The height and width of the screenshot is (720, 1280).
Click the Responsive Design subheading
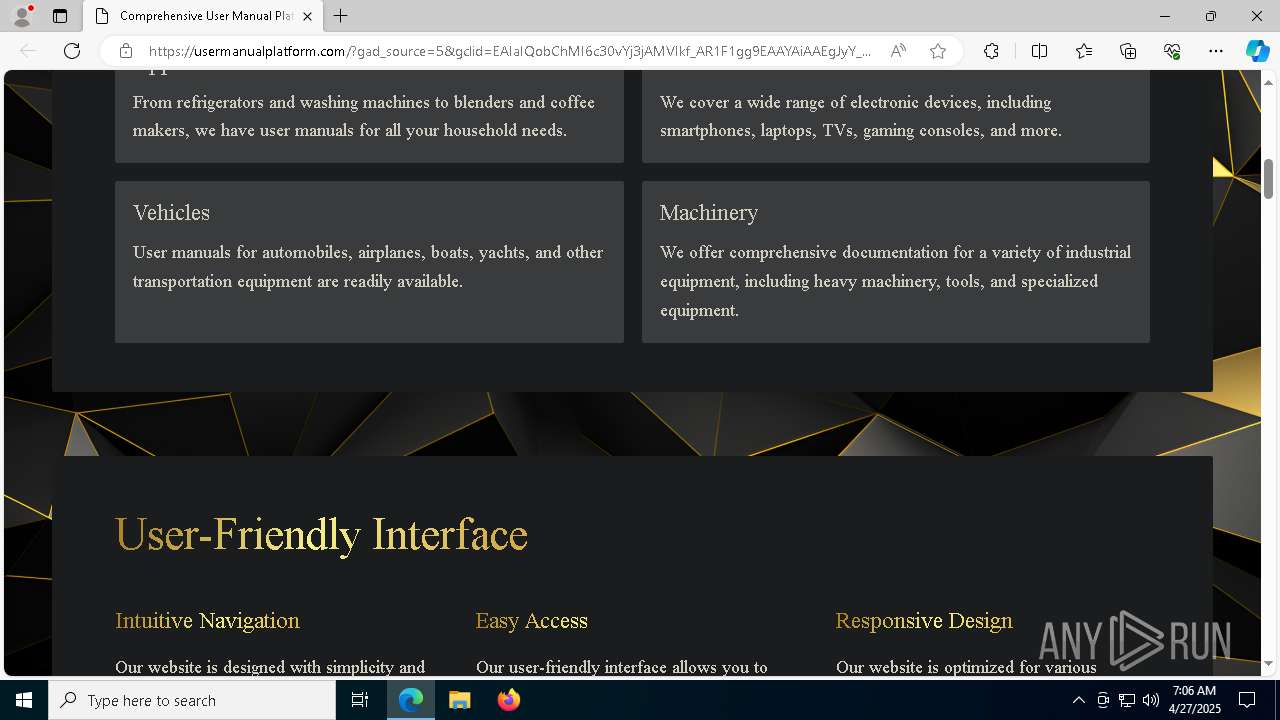point(924,620)
